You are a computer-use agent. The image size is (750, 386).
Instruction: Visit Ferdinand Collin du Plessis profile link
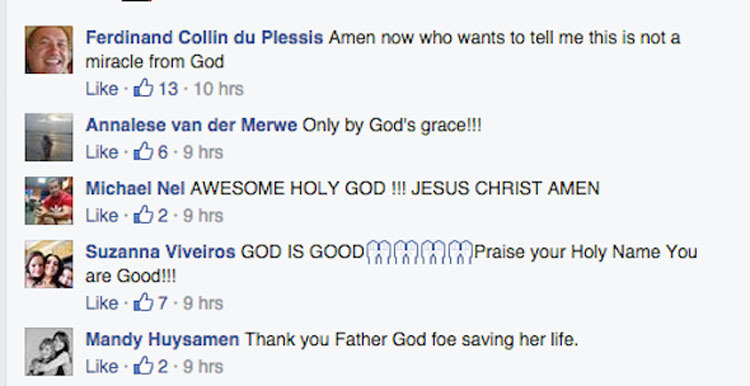click(204, 37)
